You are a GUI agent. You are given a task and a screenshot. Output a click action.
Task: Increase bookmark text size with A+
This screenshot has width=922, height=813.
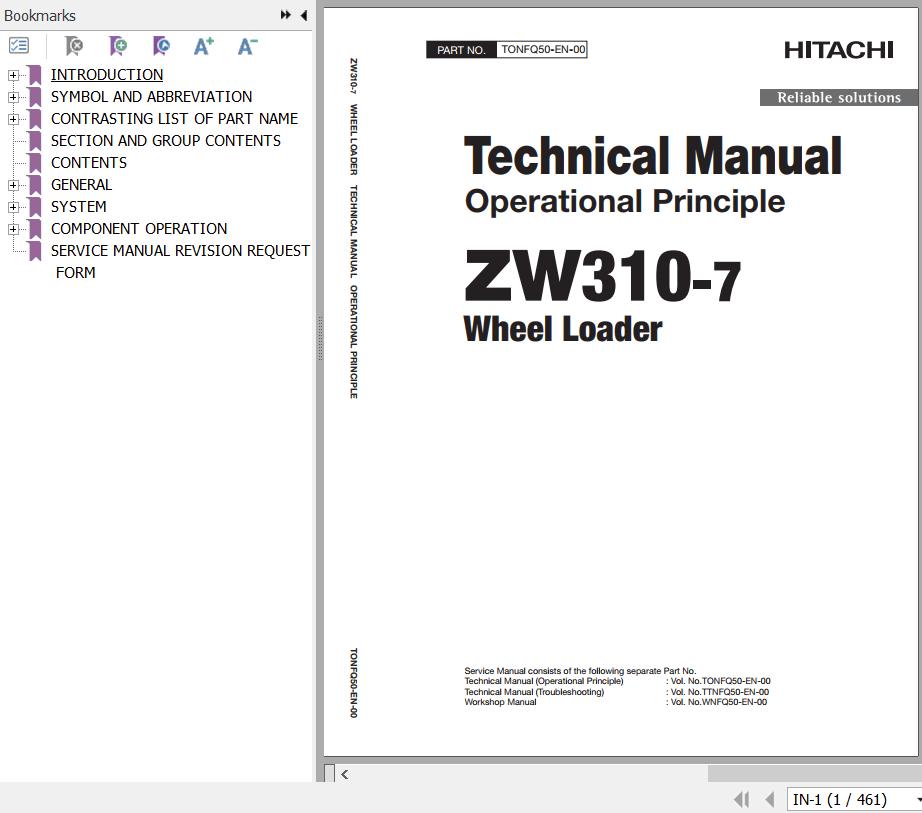pos(204,45)
